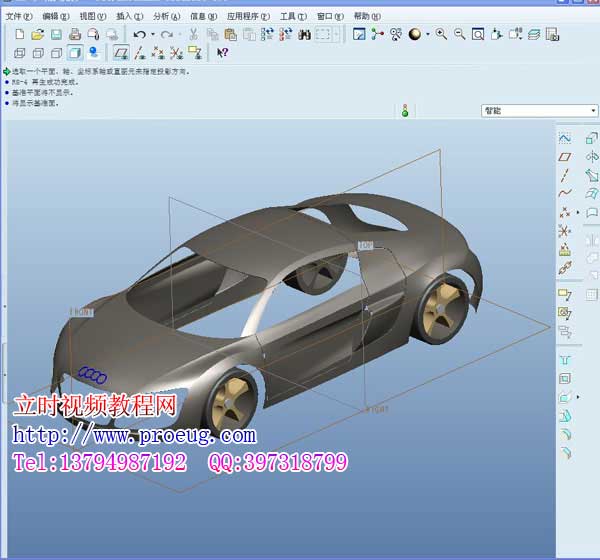Open the appearance sphere tool

pyautogui.click(x=414, y=34)
